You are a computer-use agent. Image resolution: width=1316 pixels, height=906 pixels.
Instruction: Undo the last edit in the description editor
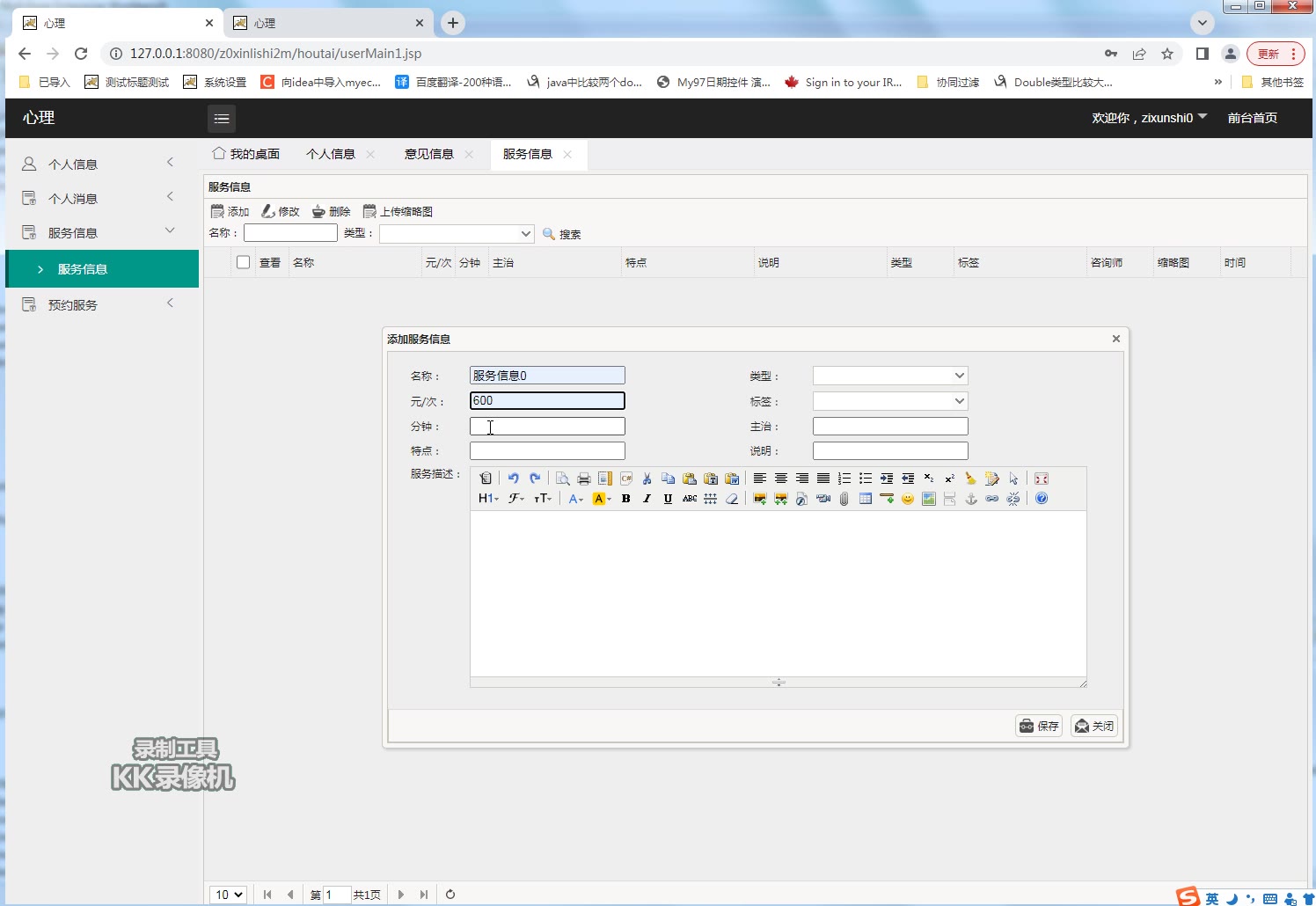point(513,479)
